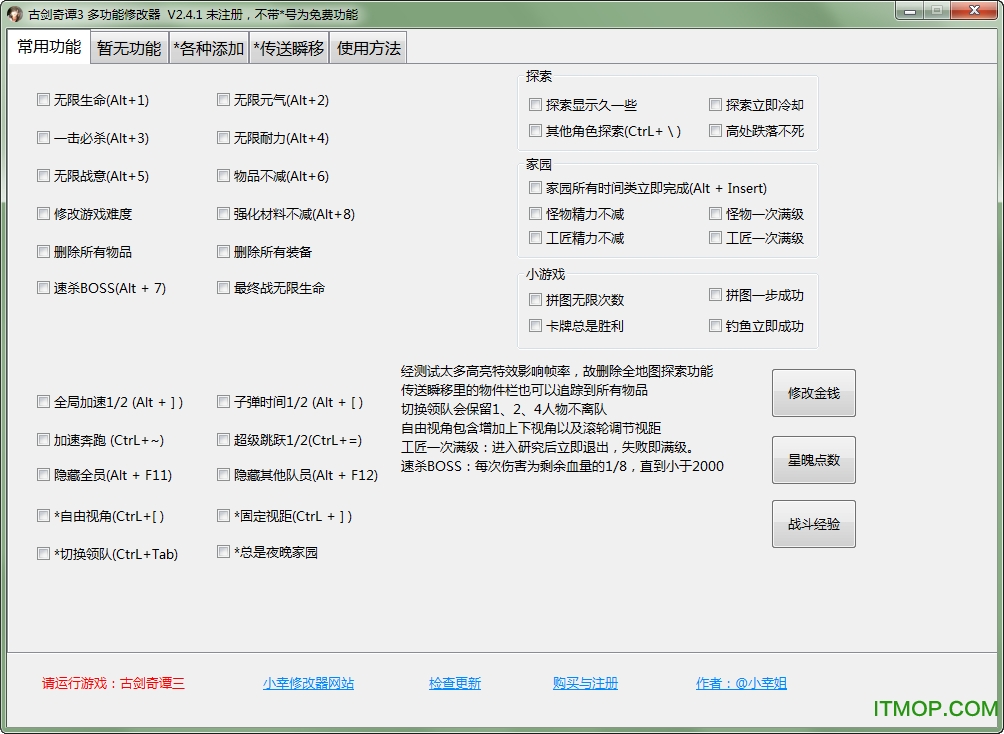Check 最终战无限生命 option

[223, 287]
